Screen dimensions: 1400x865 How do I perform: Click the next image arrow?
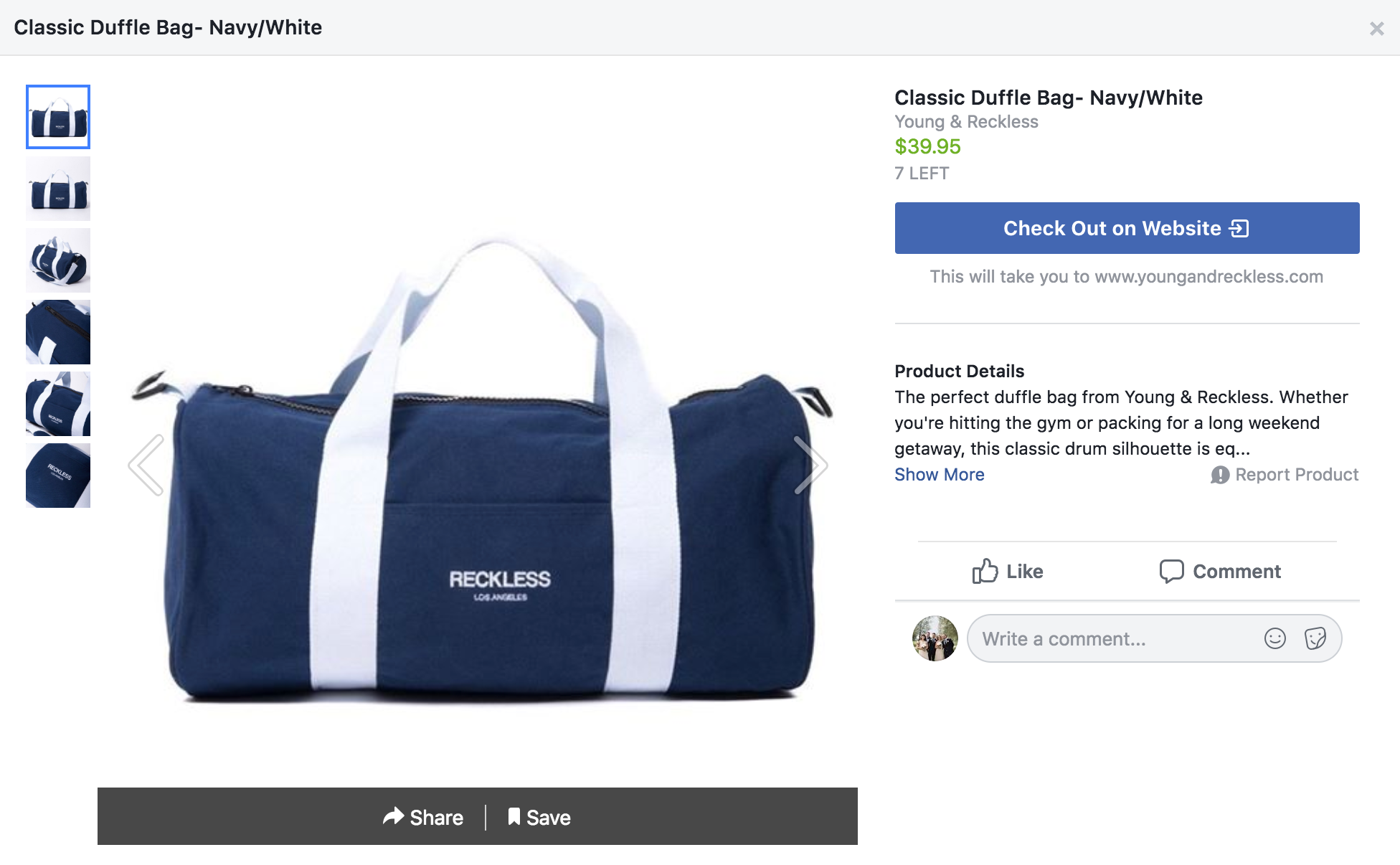pyautogui.click(x=810, y=465)
